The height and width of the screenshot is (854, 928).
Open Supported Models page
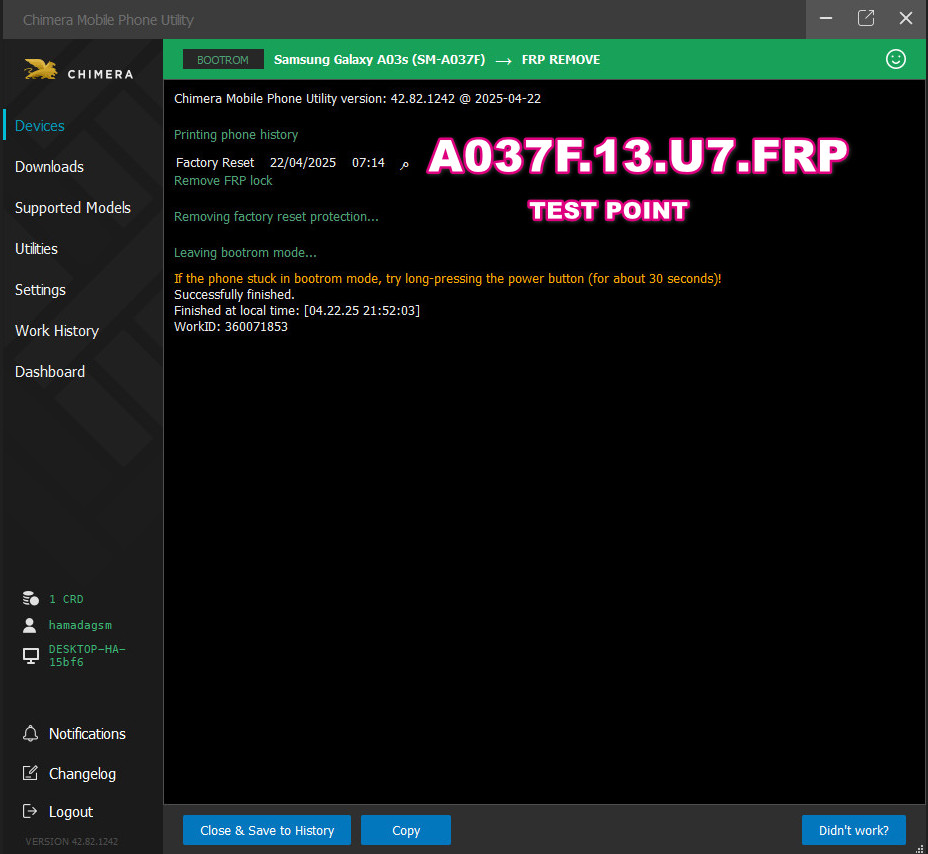pyautogui.click(x=73, y=208)
